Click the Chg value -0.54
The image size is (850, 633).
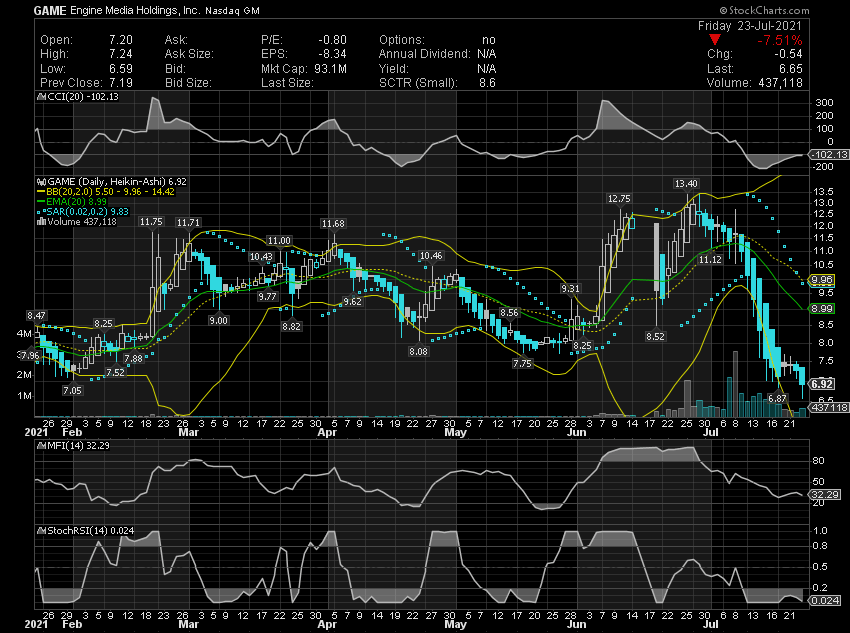pyautogui.click(x=788, y=54)
